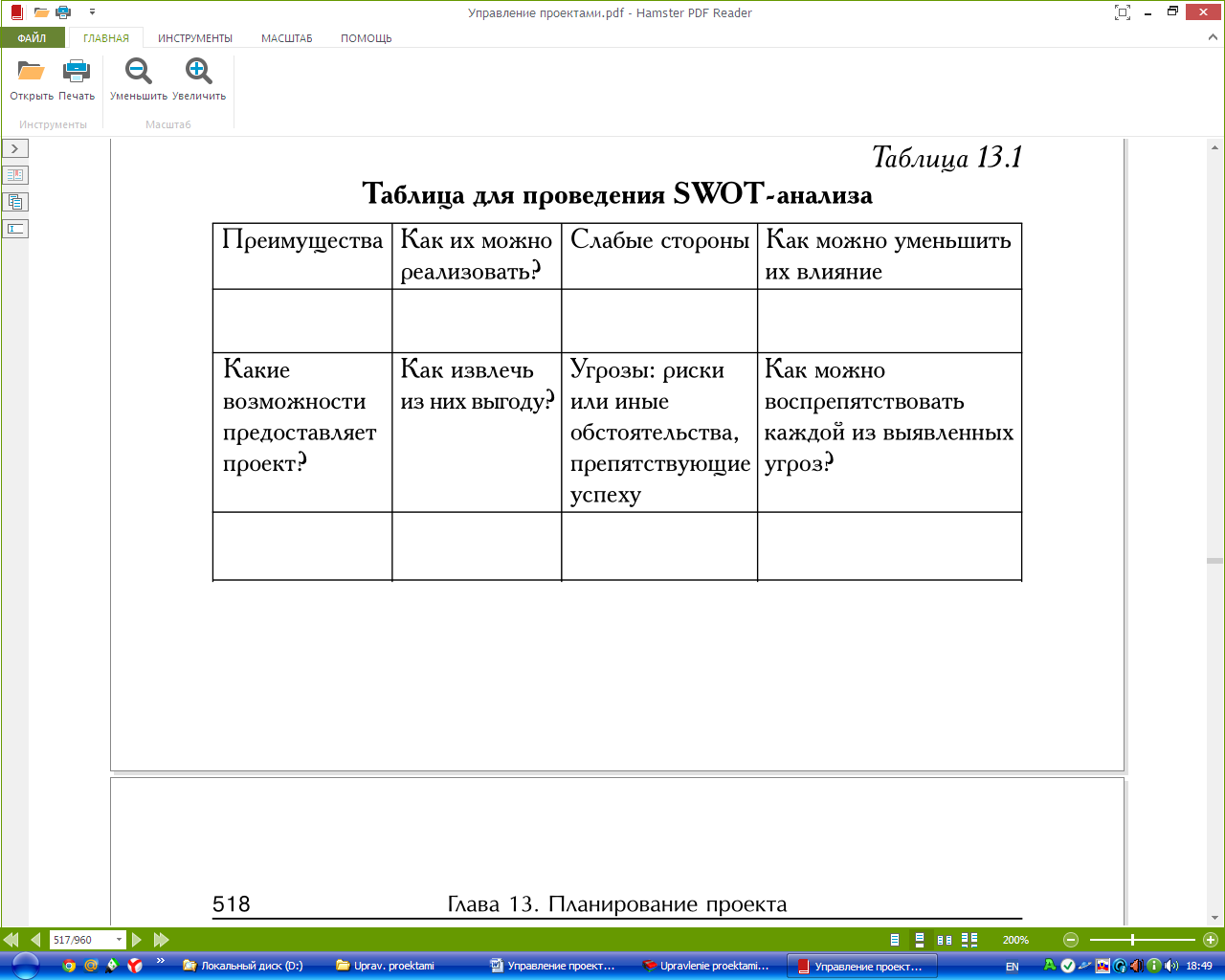Image resolution: width=1225 pixels, height=980 pixels.
Task: Click the EN language indicator
Action: coord(1012,967)
